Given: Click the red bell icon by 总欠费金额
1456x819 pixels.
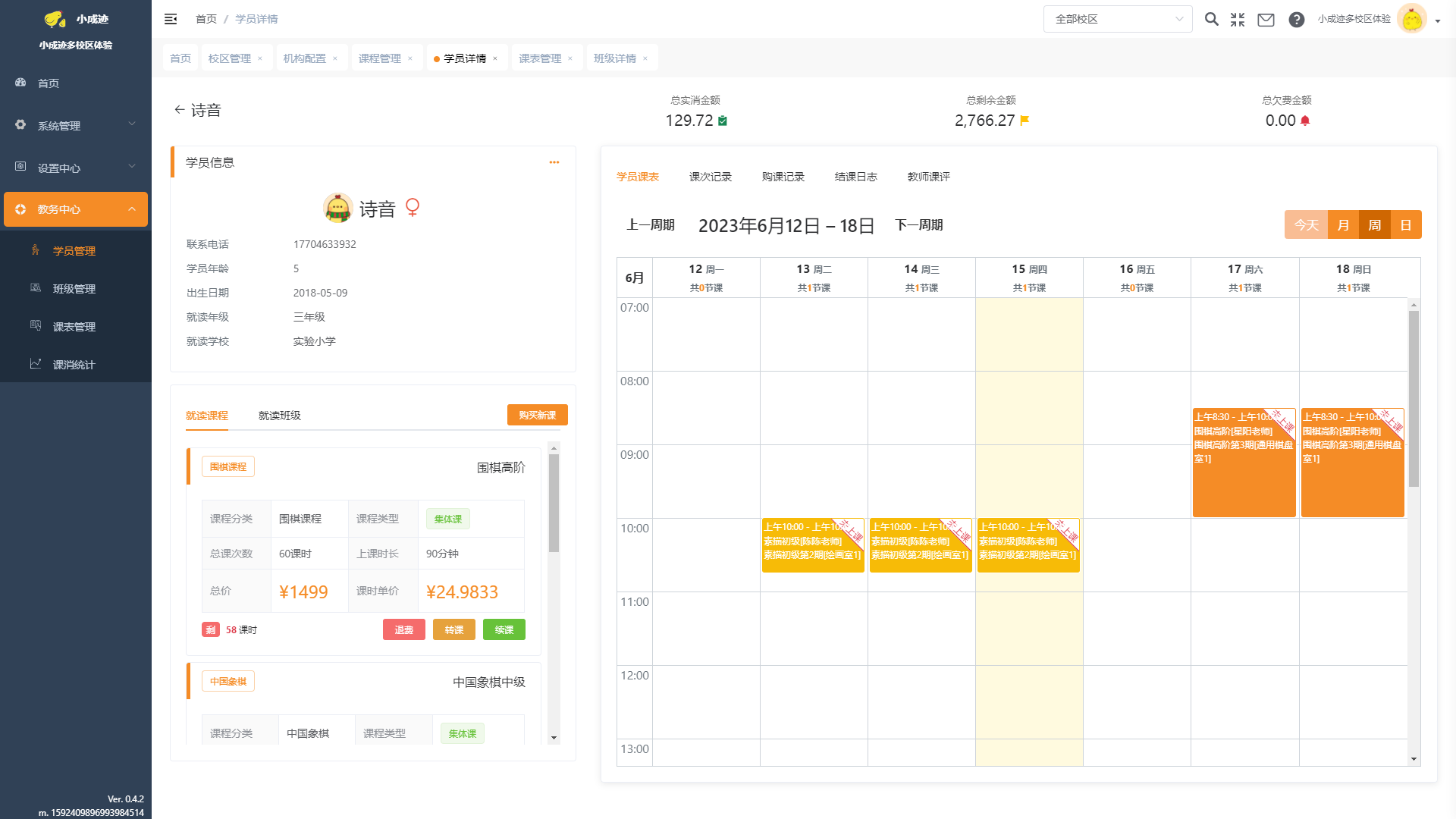Looking at the screenshot, I should (x=1305, y=121).
